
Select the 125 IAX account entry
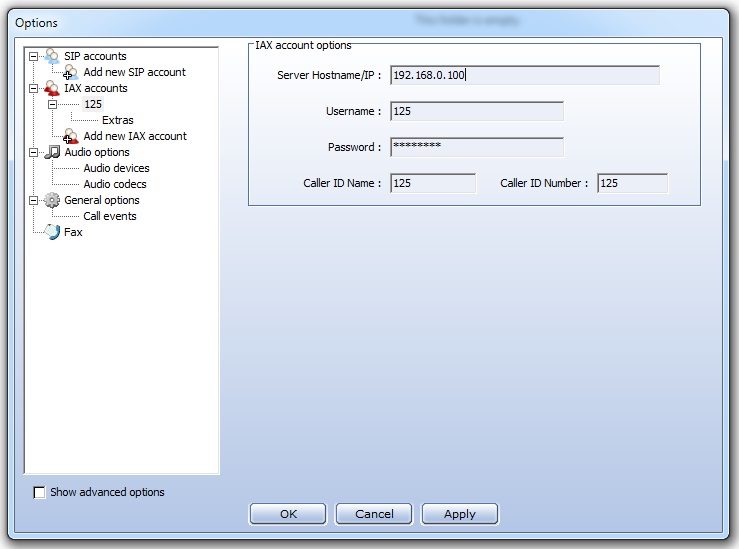pos(93,104)
